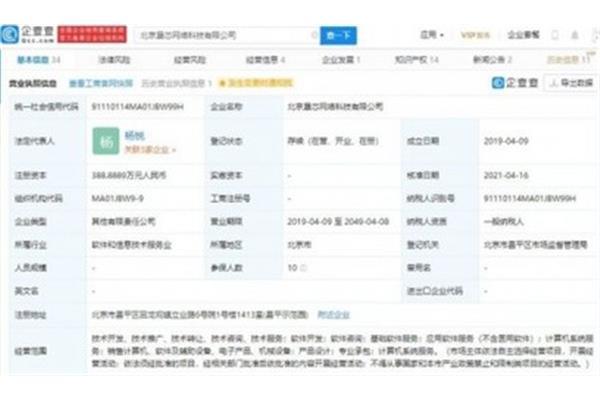Switch to the 企业发展 1 tab
The width and height of the screenshot is (600, 400).
coord(341,60)
